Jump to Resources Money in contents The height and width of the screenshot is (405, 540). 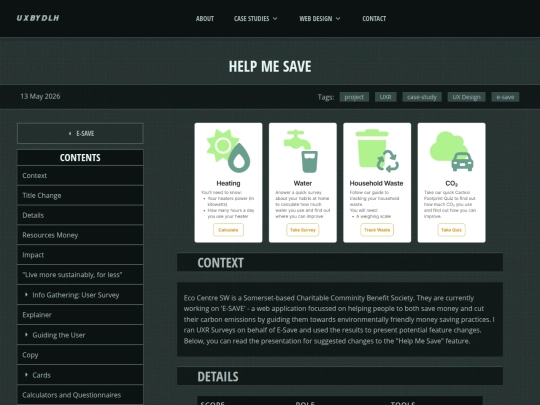click(x=80, y=235)
